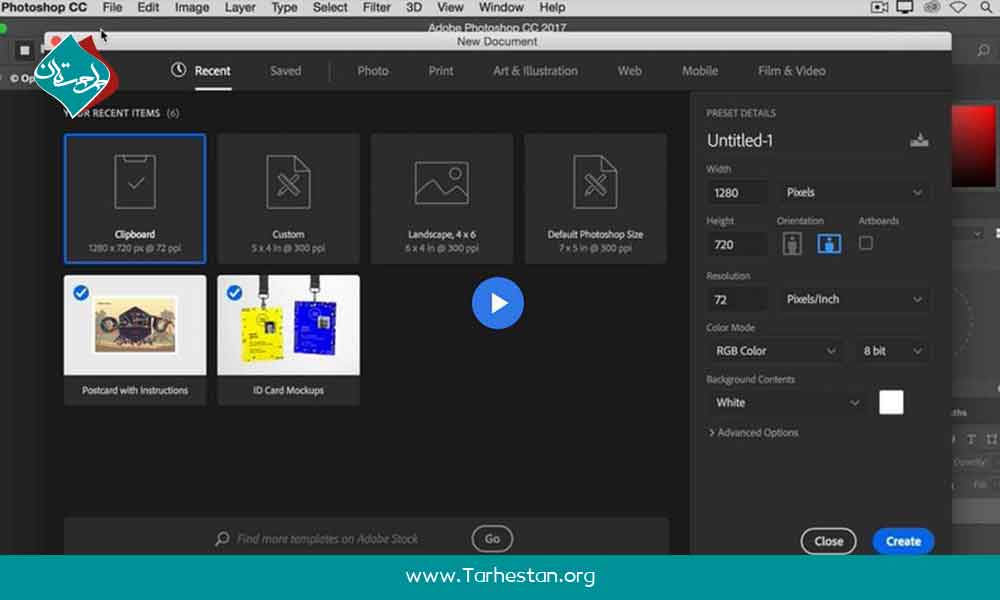Open the File menu
Screen dimensions: 1000x600
tap(112, 8)
